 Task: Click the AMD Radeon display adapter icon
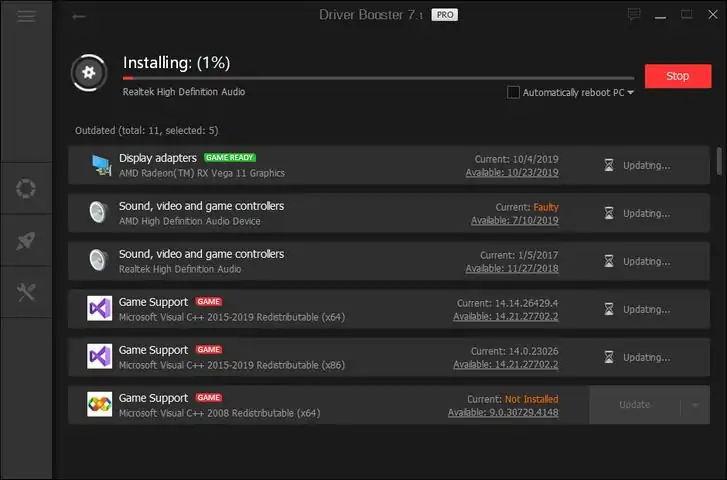click(x=99, y=165)
